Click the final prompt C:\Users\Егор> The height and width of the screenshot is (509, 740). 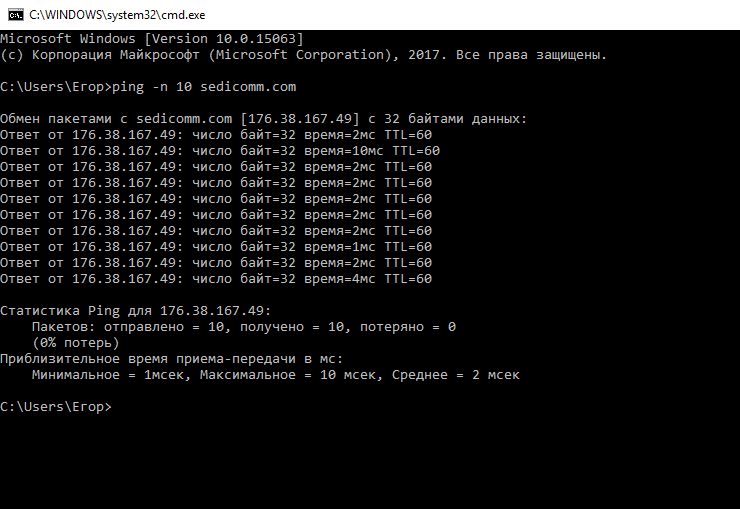click(x=56, y=407)
